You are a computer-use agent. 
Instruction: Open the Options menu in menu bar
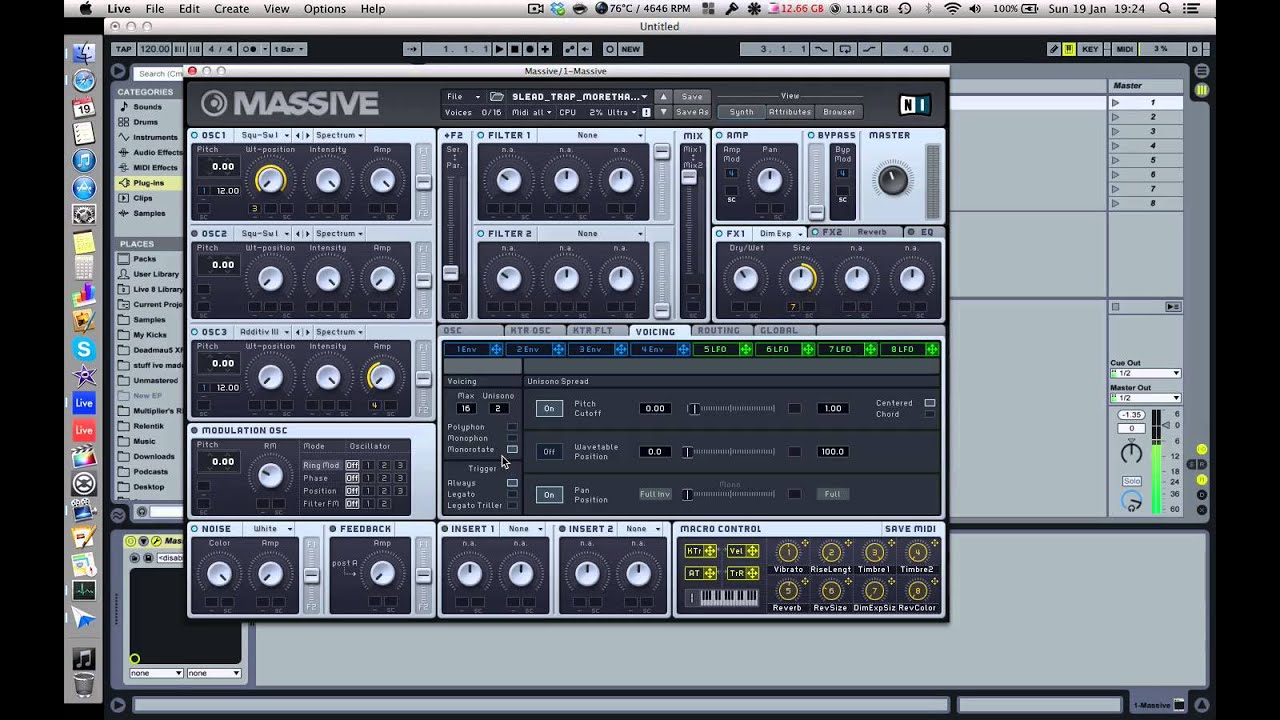pos(325,9)
